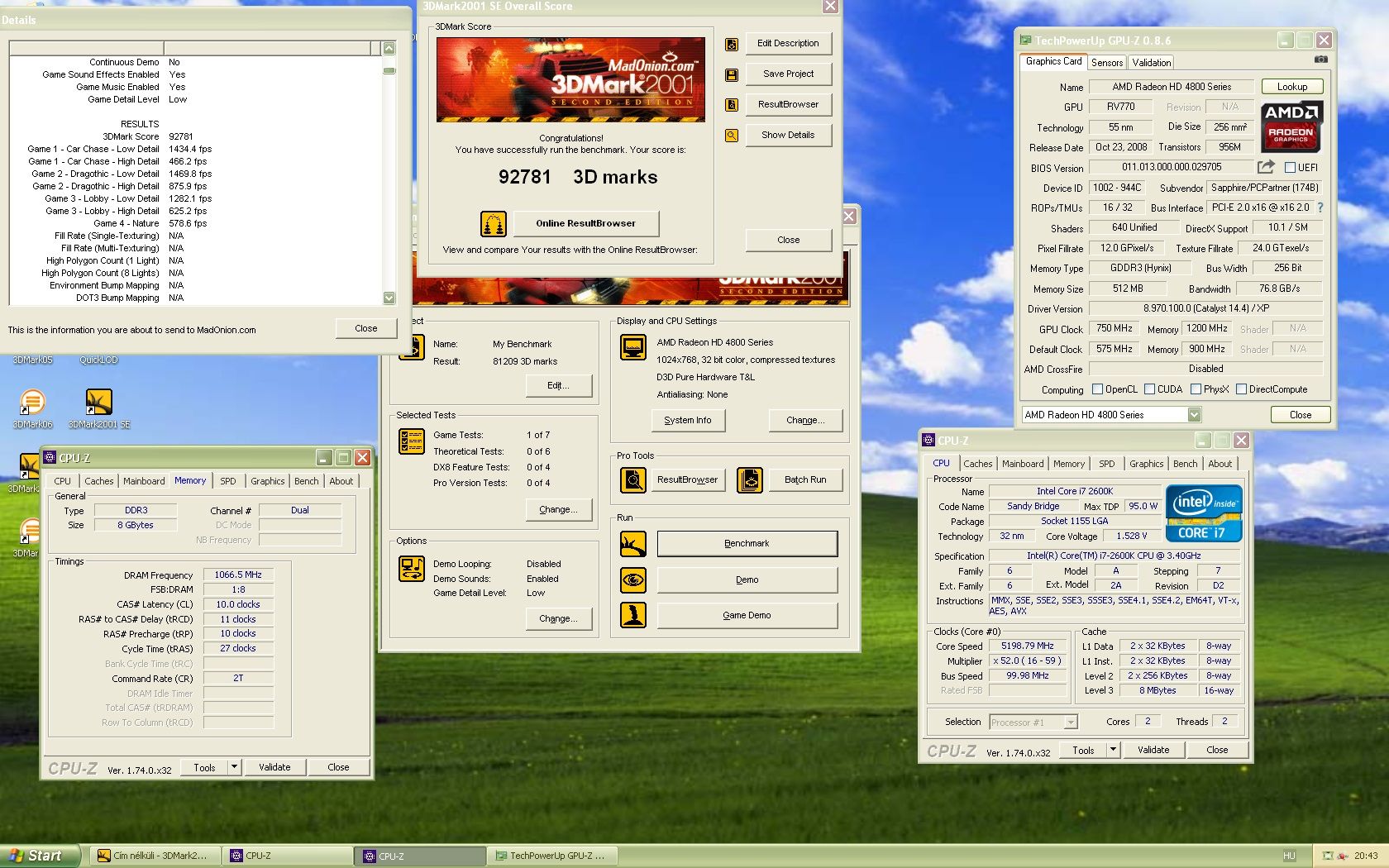Select the 3DMark05 desktop shortcut
The width and height of the screenshot is (1389, 868).
[x=32, y=360]
